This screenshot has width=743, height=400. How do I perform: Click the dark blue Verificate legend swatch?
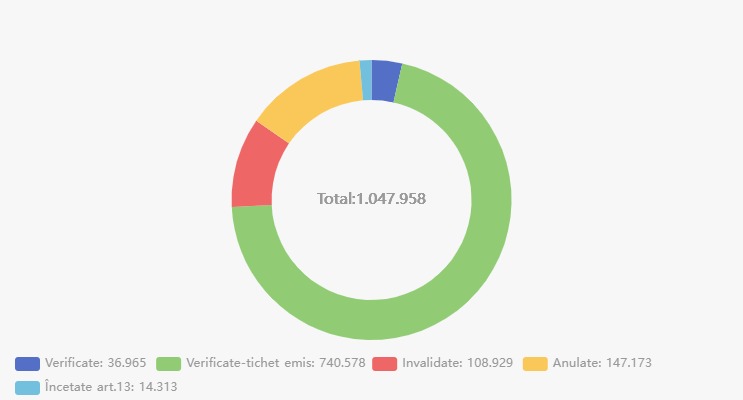point(27,364)
